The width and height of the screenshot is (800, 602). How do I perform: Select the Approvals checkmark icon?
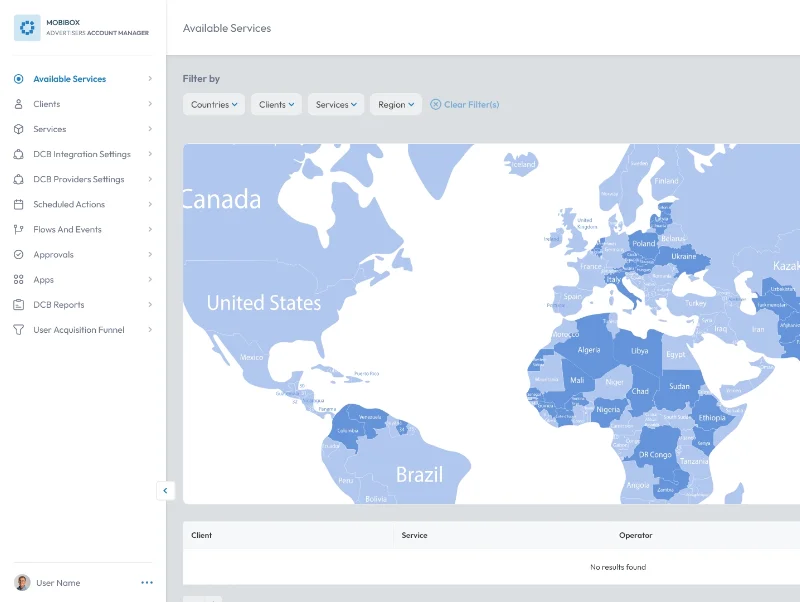pos(21,254)
